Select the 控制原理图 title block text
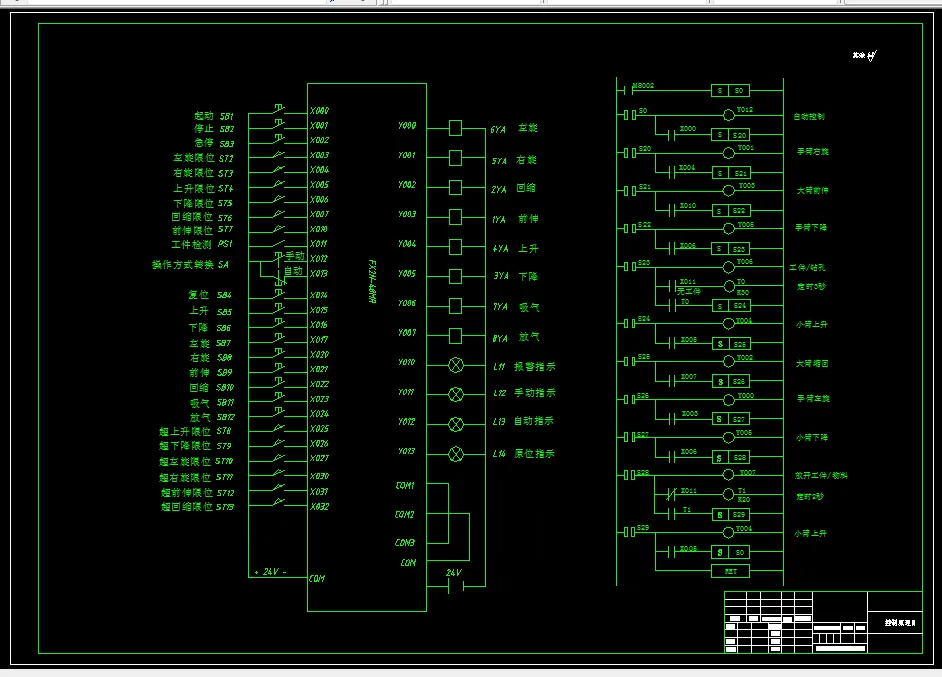Screen dimensions: 942x677 pos(899,622)
